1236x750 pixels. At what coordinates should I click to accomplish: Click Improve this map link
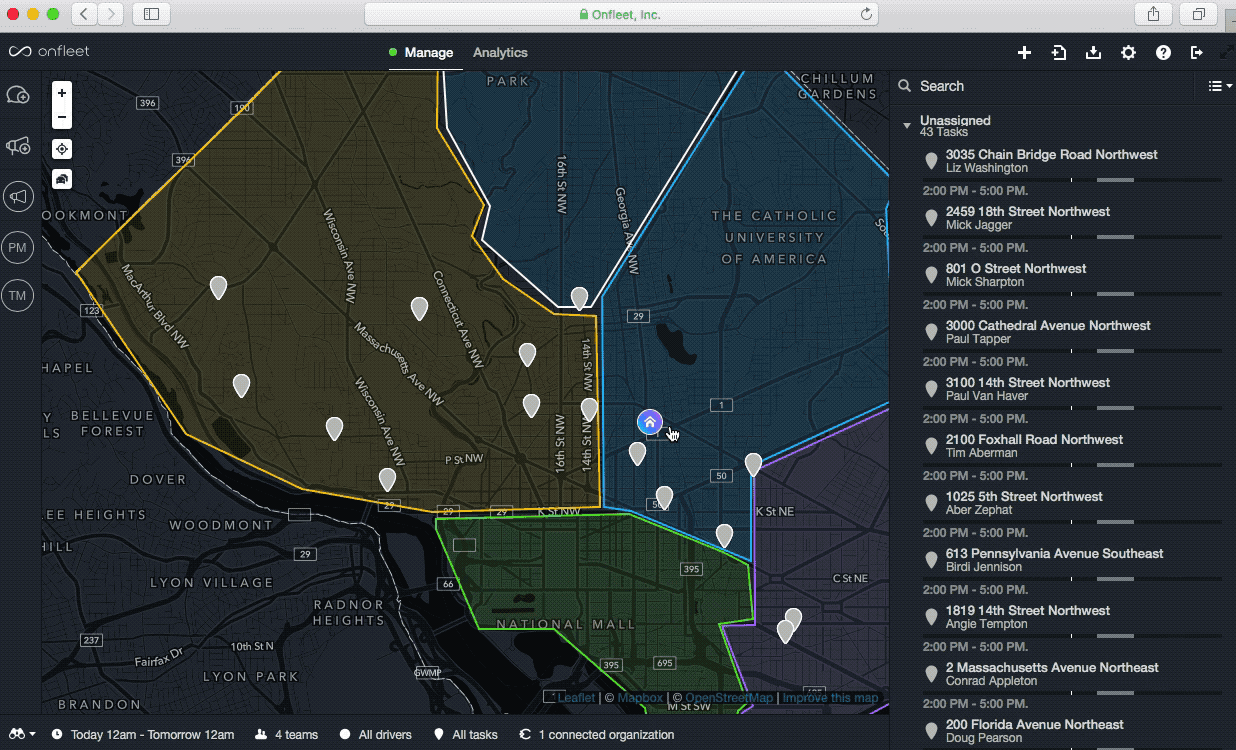(x=830, y=698)
